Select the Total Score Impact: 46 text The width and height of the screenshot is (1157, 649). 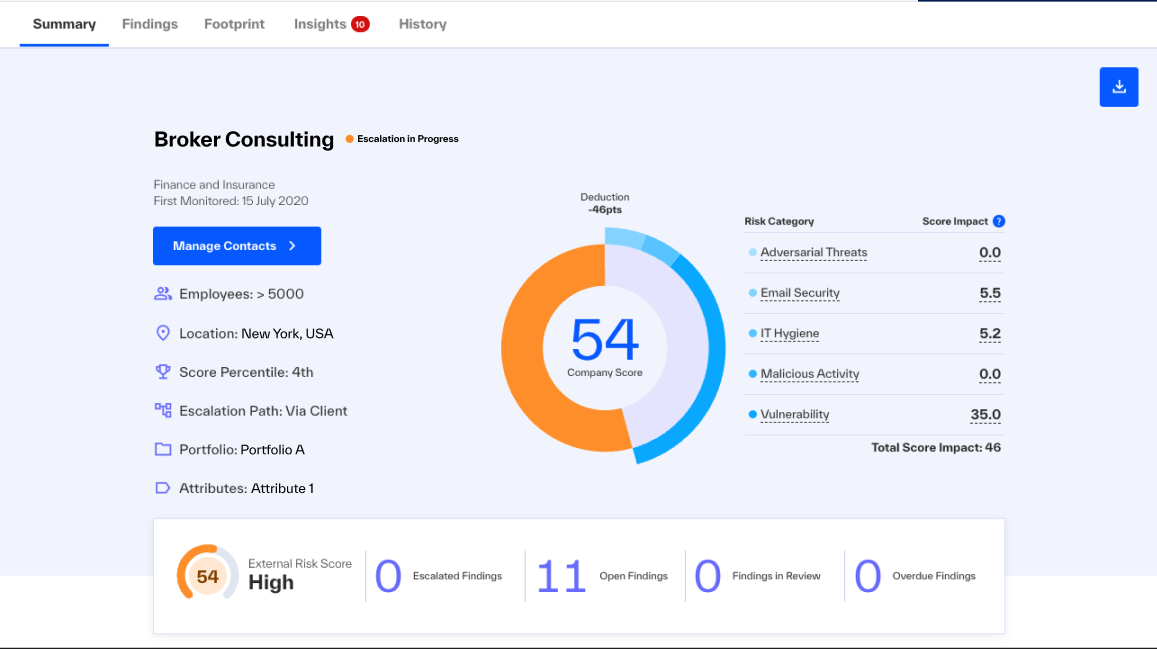point(936,448)
